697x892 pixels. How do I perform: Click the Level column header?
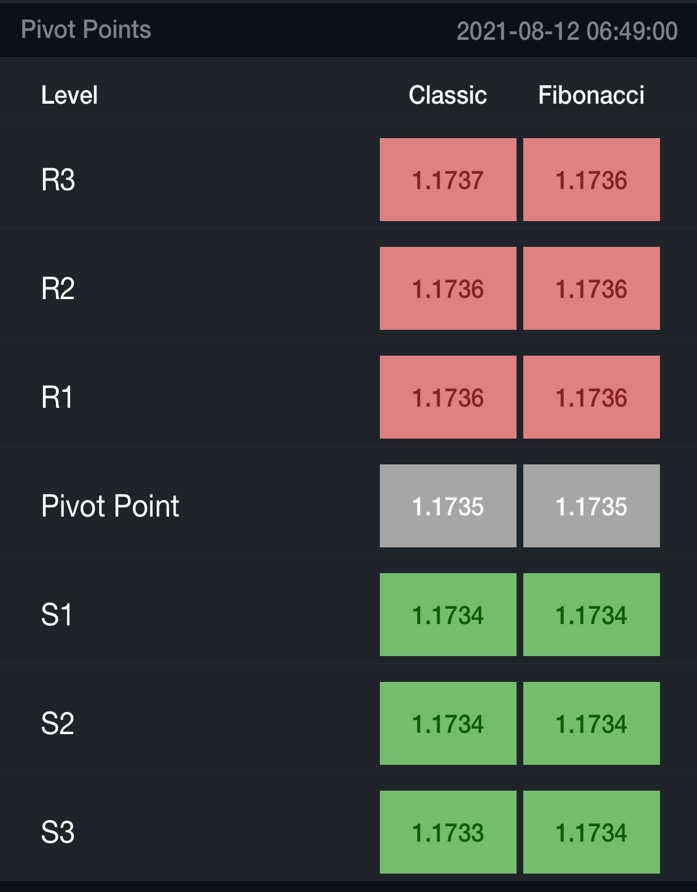(69, 96)
